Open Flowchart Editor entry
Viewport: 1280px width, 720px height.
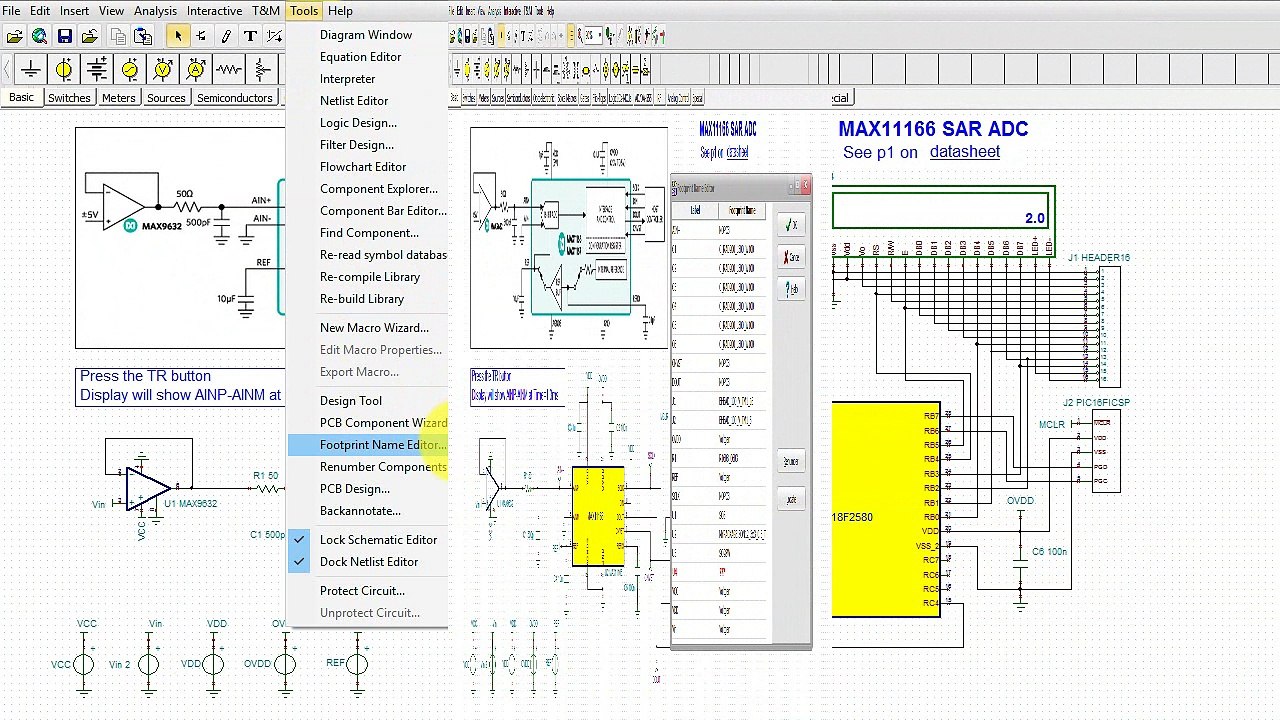366,167
